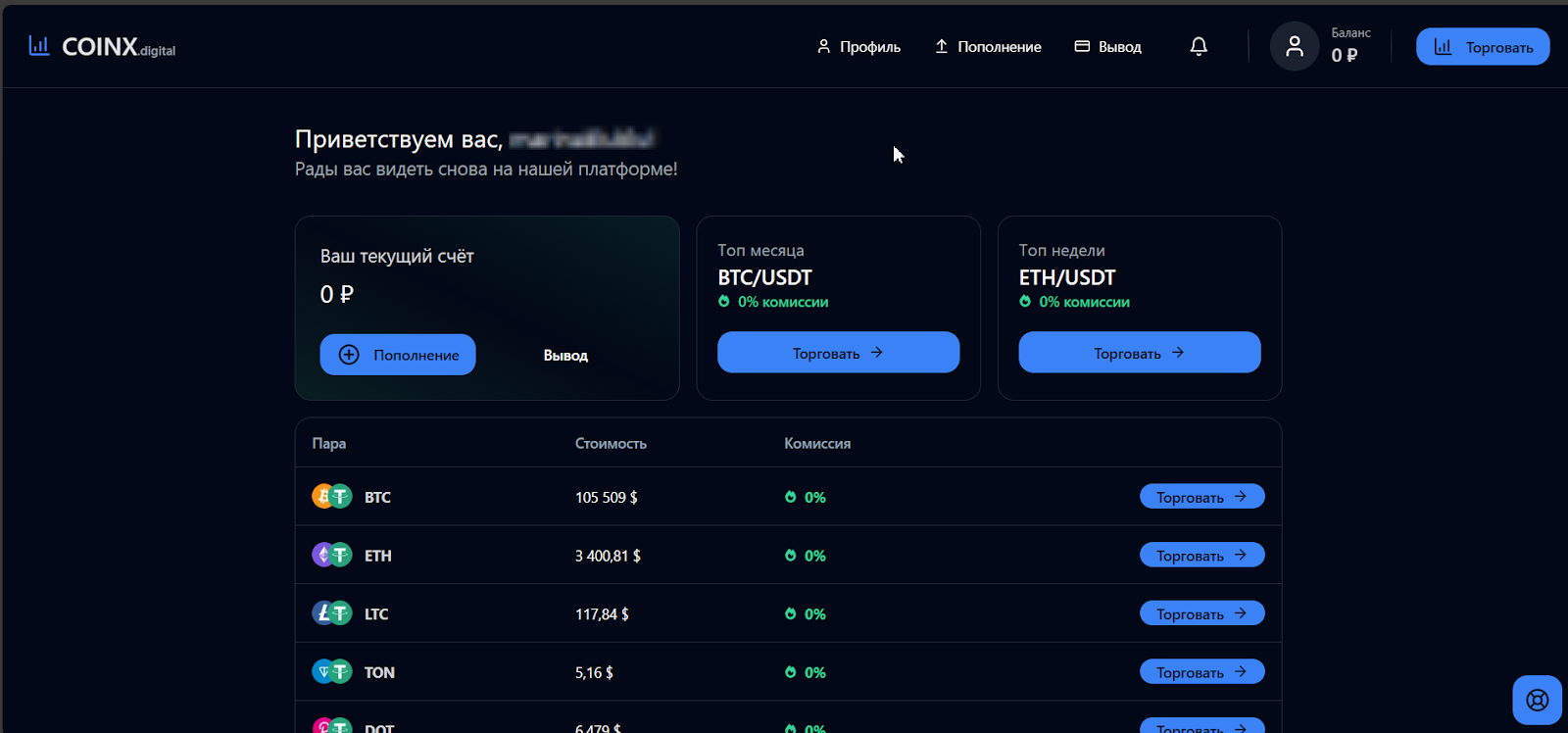
Task: Trade BTC/USDT from Топ месяца card
Action: click(x=838, y=352)
